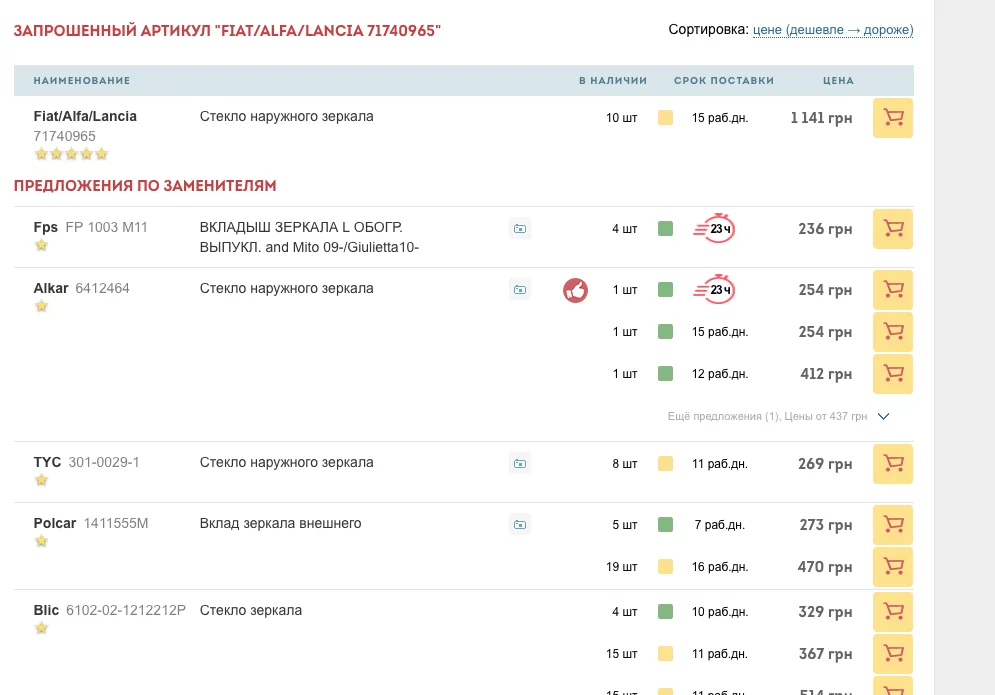Click description 'Вклад зеркала внешнего'

tap(280, 523)
